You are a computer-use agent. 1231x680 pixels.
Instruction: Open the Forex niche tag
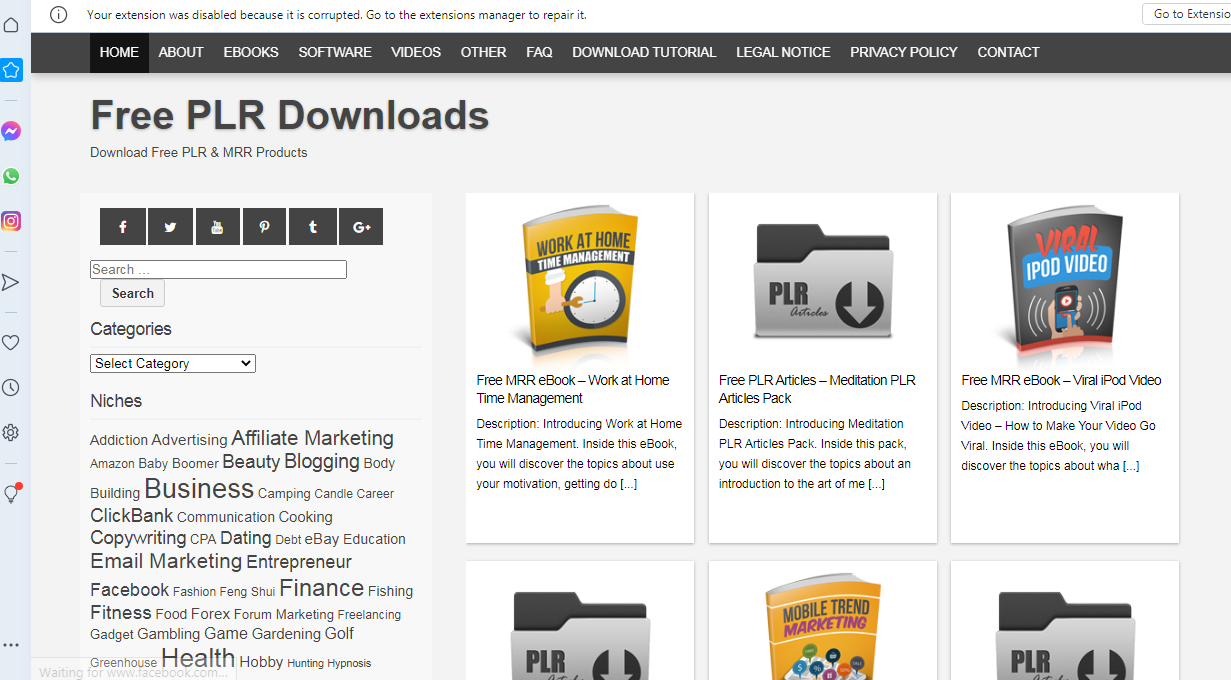click(210, 614)
